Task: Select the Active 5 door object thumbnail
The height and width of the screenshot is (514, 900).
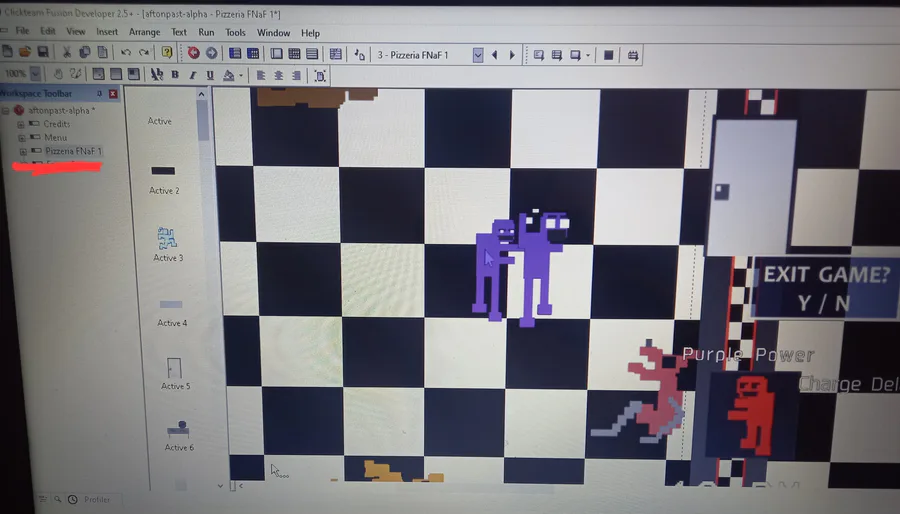Action: click(174, 368)
